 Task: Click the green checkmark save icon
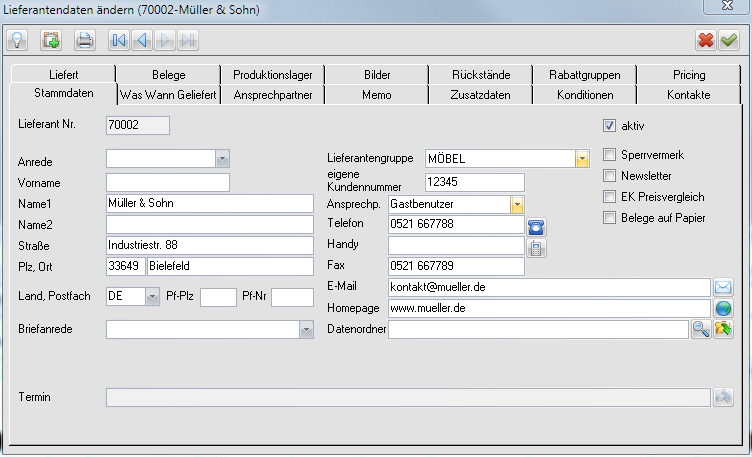coord(729,40)
